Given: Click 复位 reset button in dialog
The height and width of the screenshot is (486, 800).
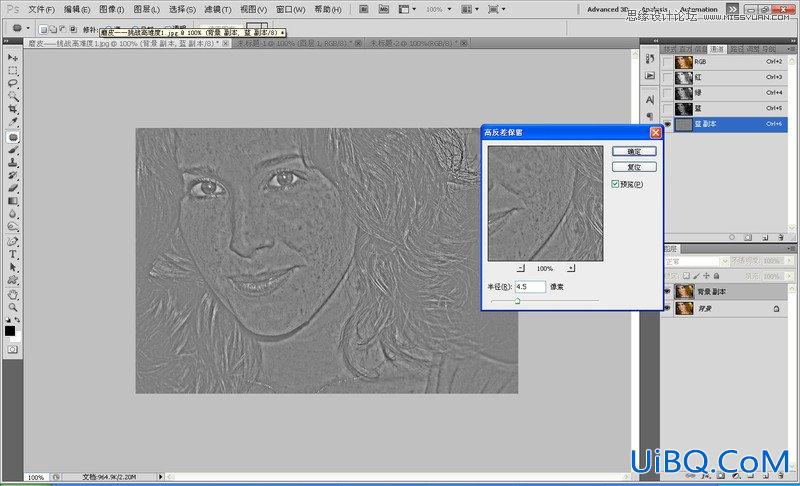Looking at the screenshot, I should pos(634,167).
